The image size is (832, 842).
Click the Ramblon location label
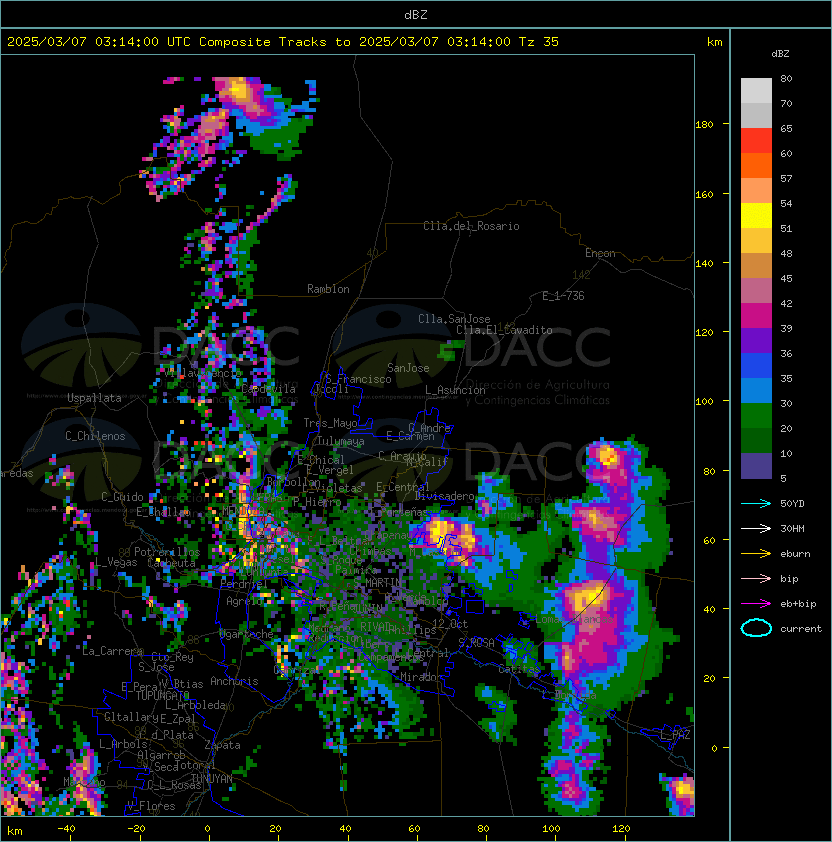pos(328,289)
